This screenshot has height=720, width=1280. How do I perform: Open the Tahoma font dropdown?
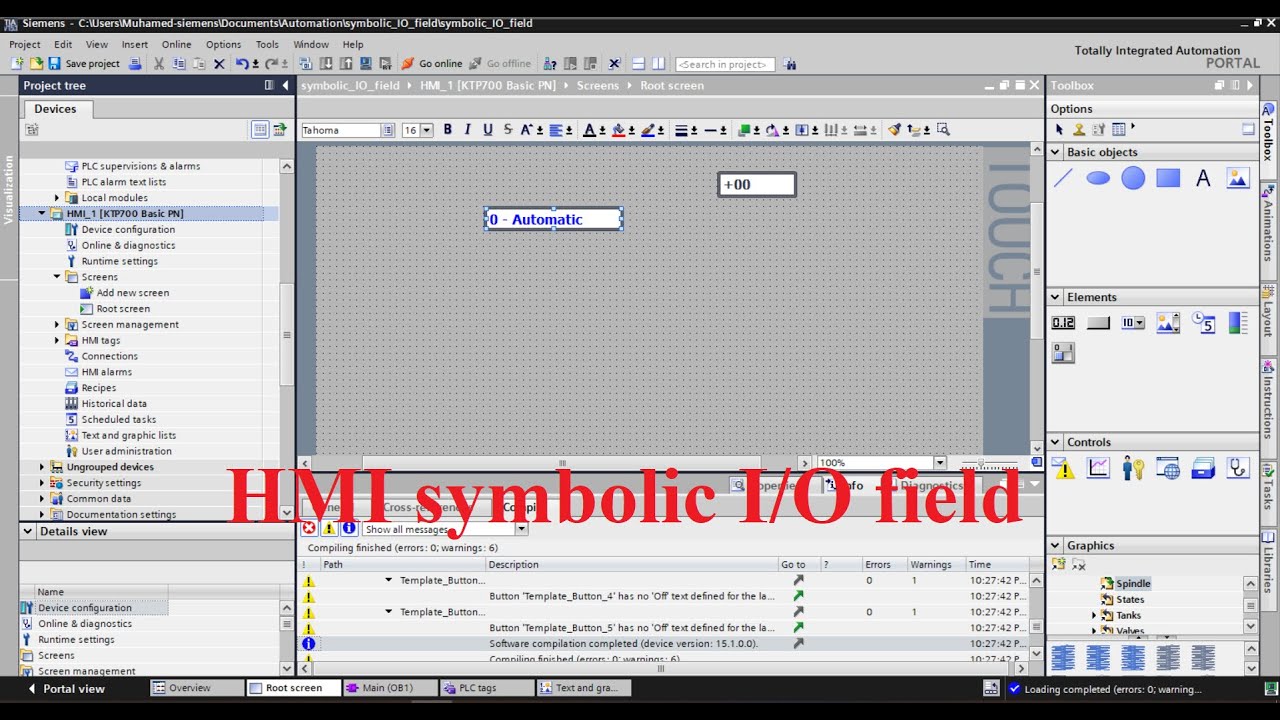(x=388, y=130)
